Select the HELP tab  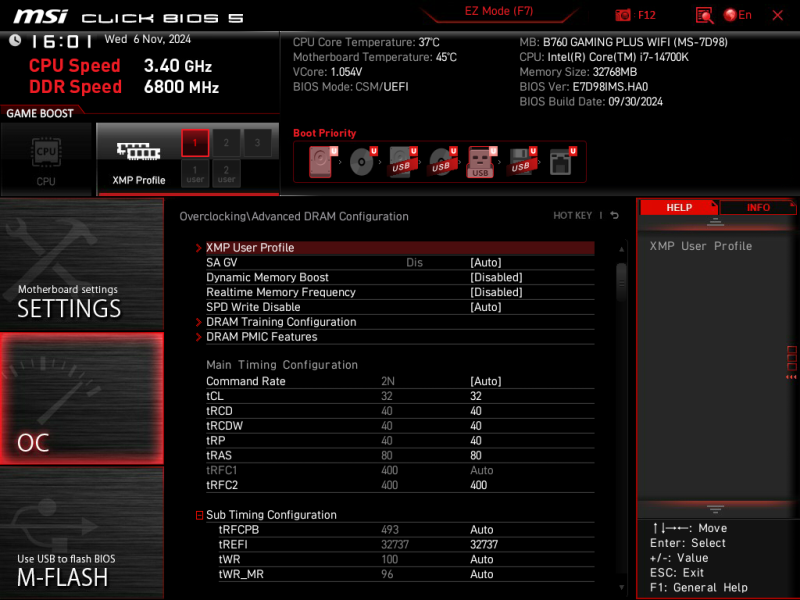tap(679, 207)
